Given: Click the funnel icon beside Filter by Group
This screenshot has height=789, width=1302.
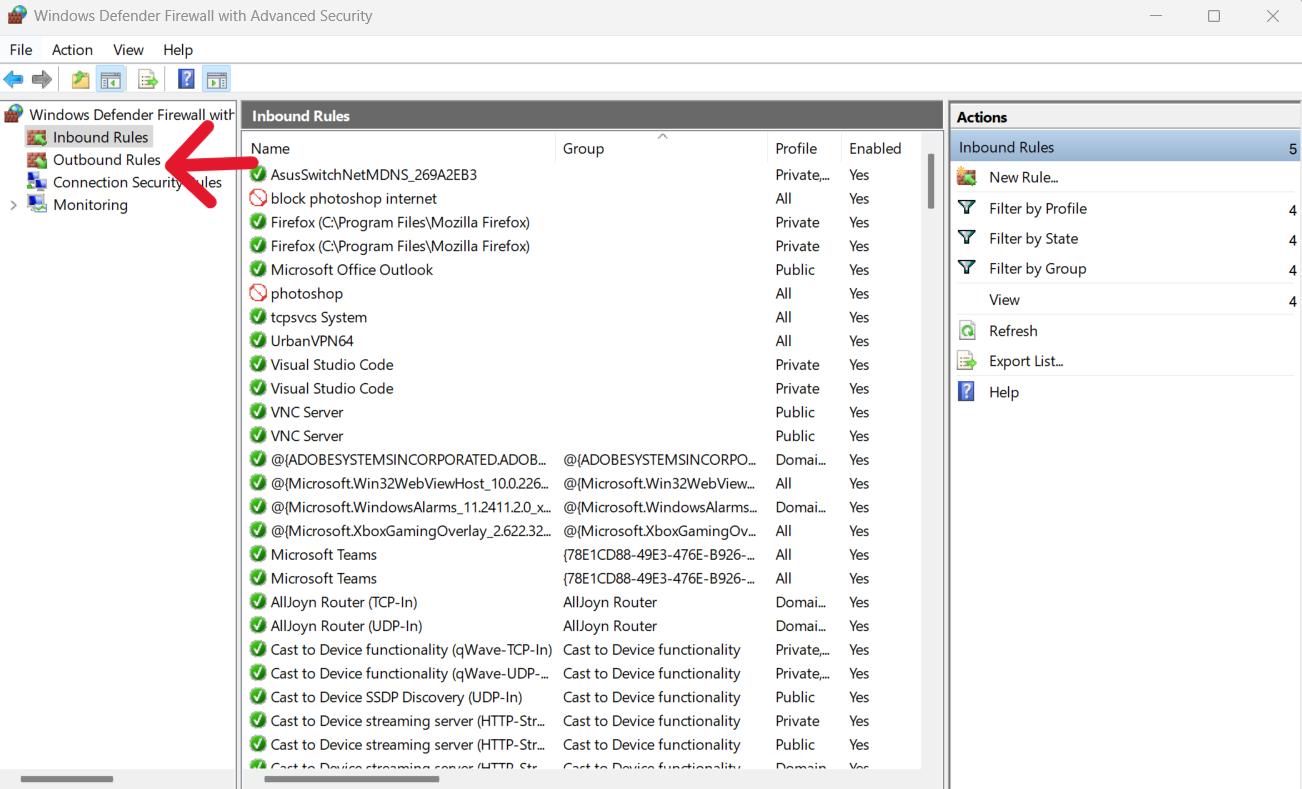Looking at the screenshot, I should [x=967, y=268].
